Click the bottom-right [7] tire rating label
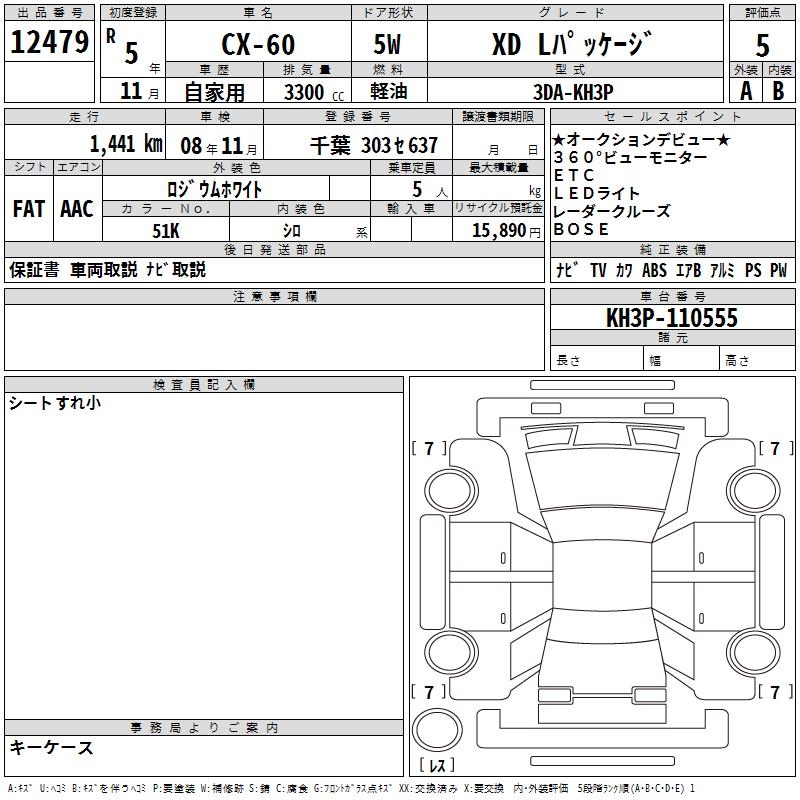The height and width of the screenshot is (800, 800). [774, 692]
